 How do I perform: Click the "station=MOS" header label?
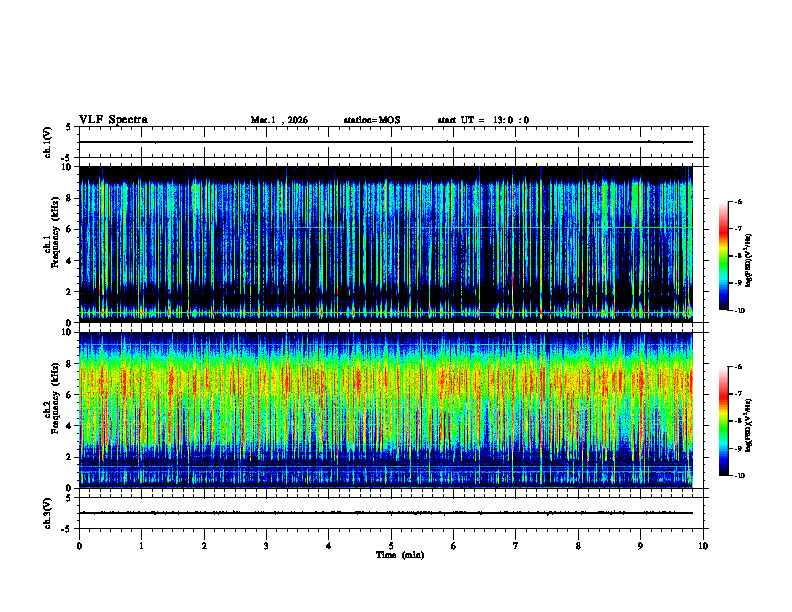click(372, 120)
